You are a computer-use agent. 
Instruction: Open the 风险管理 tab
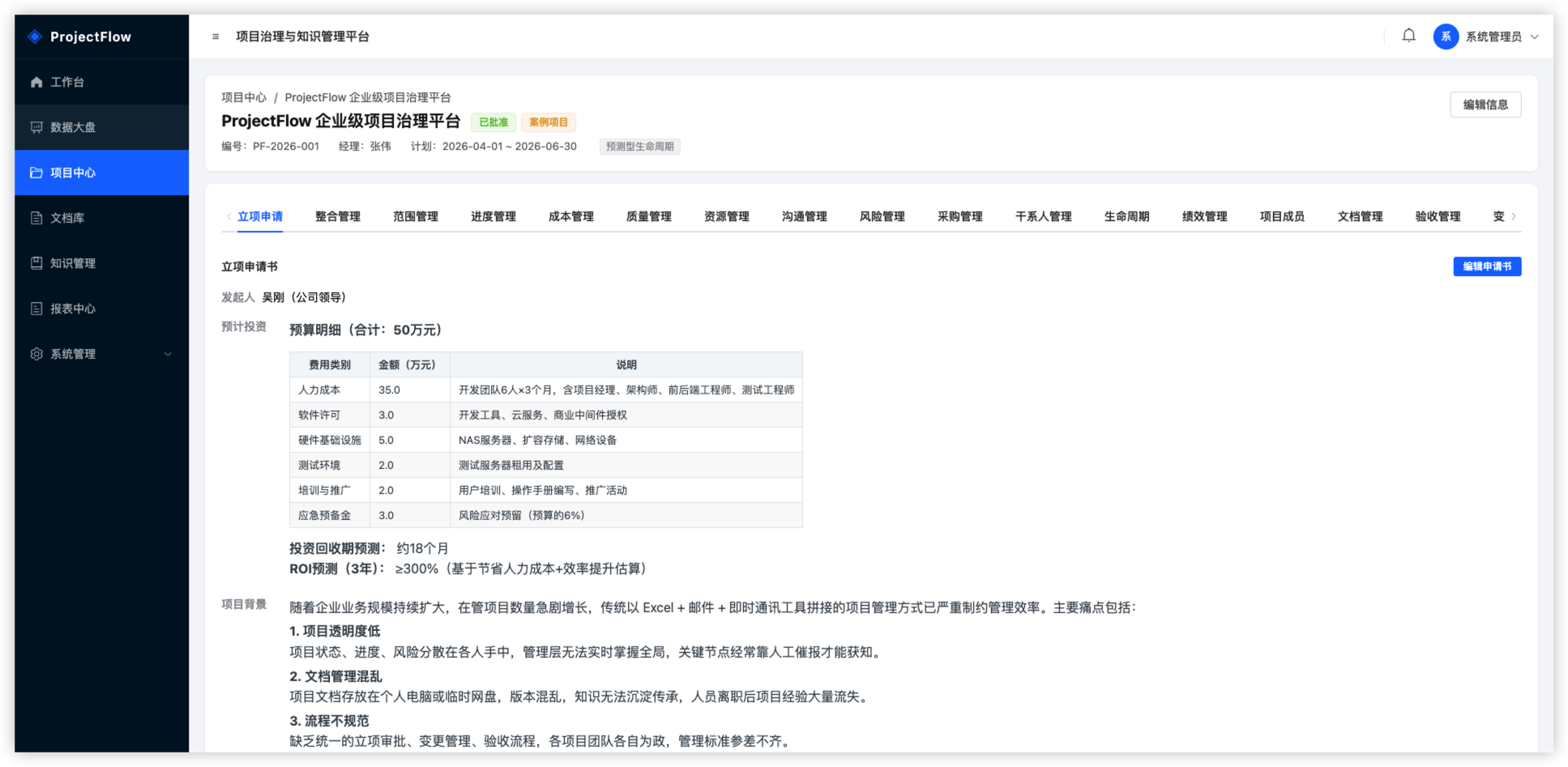pyautogui.click(x=882, y=216)
